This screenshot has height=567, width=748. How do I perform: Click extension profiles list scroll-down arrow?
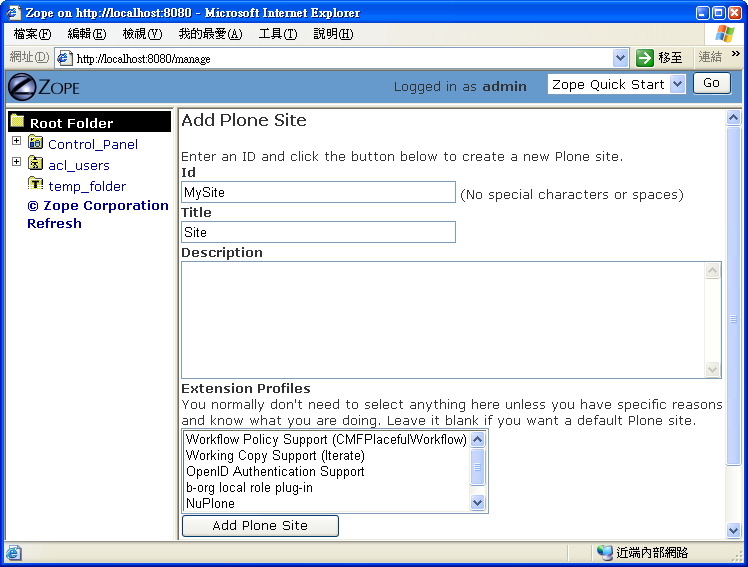point(478,502)
